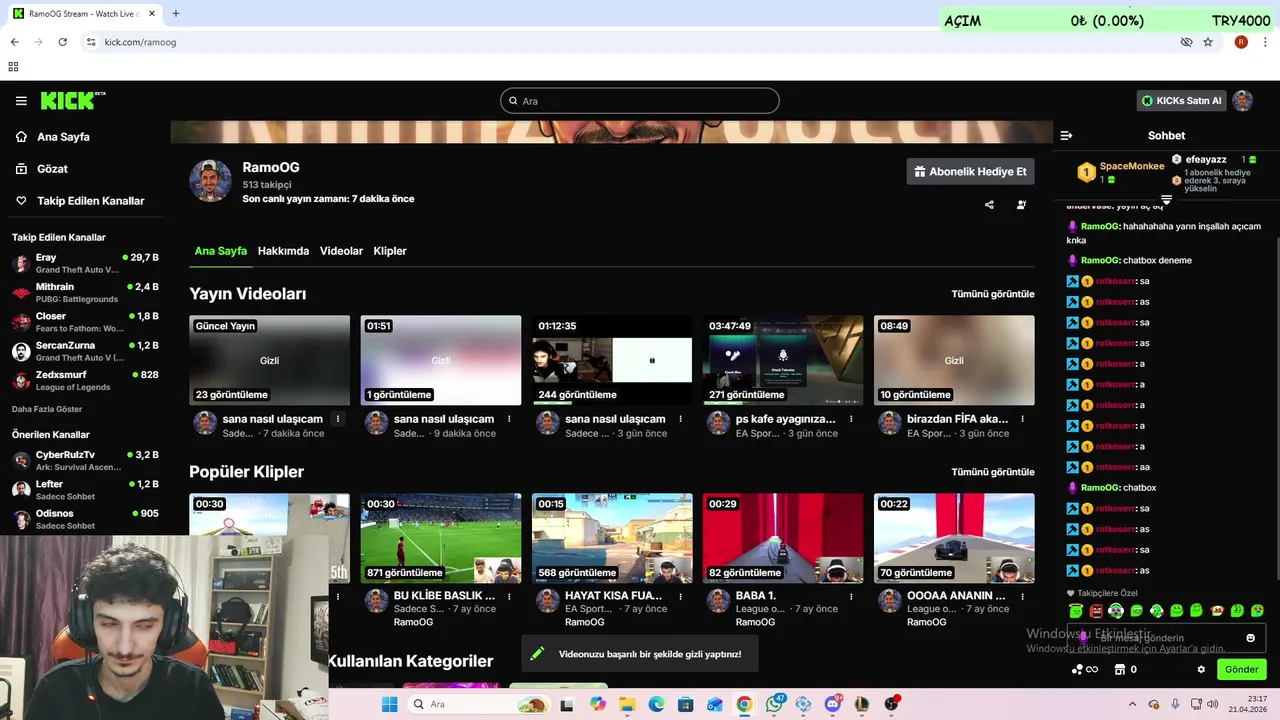Share the RamoOG channel
The image size is (1280, 720).
pos(989,205)
